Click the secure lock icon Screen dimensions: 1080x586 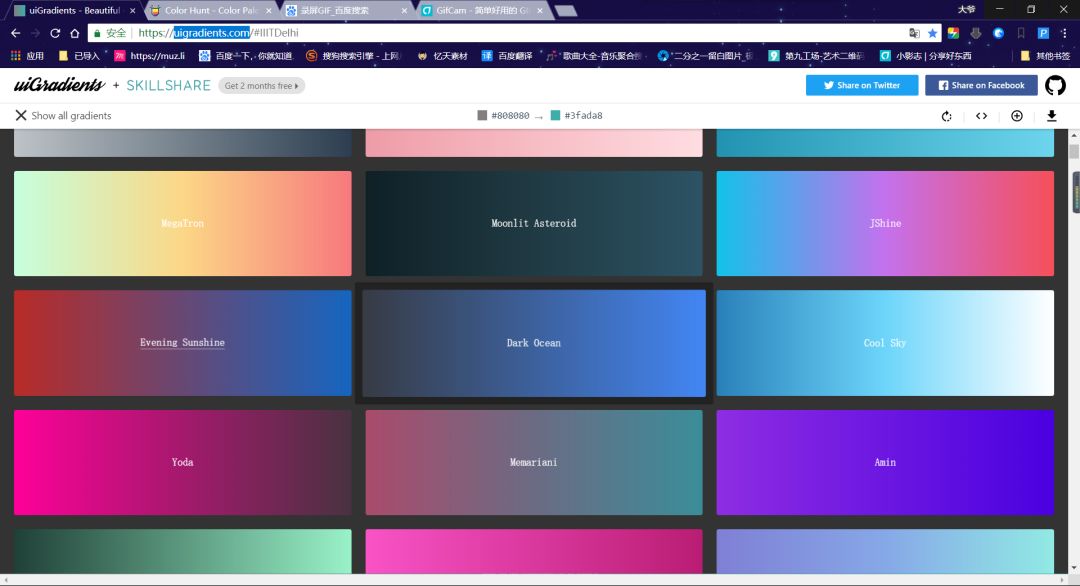click(x=97, y=33)
